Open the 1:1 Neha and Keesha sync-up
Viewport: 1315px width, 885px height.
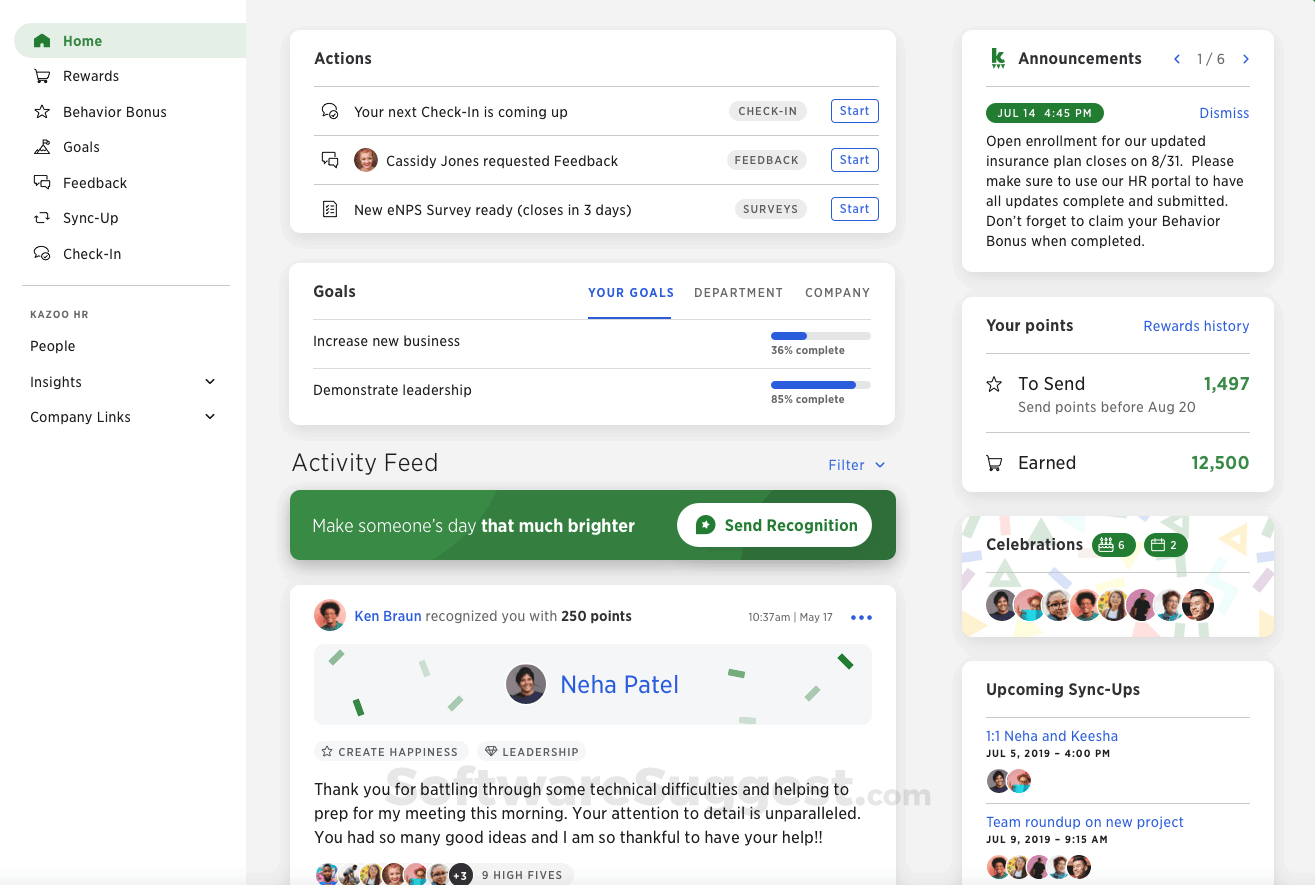1052,736
